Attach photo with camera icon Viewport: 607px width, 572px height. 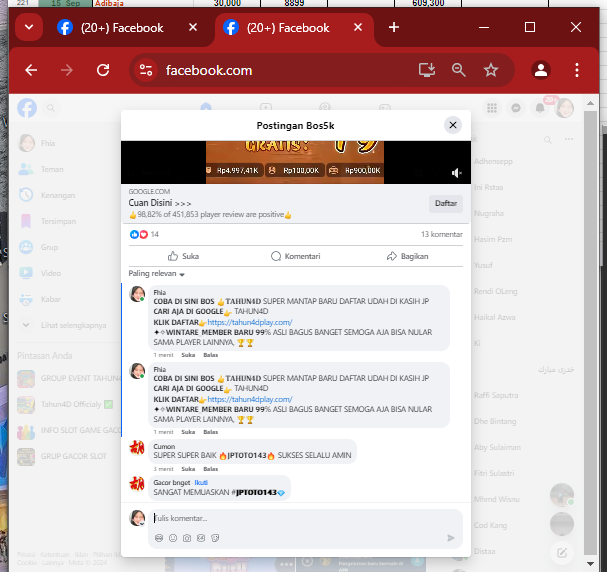click(187, 538)
